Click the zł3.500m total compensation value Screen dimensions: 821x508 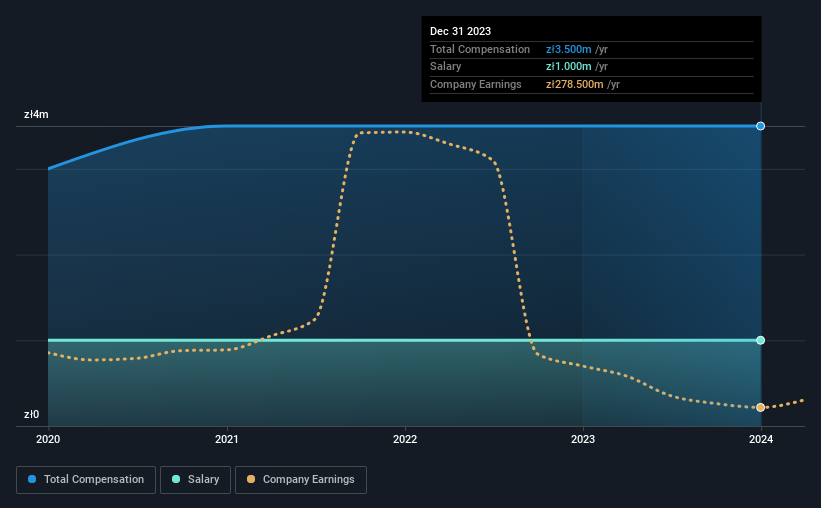pyautogui.click(x=569, y=49)
